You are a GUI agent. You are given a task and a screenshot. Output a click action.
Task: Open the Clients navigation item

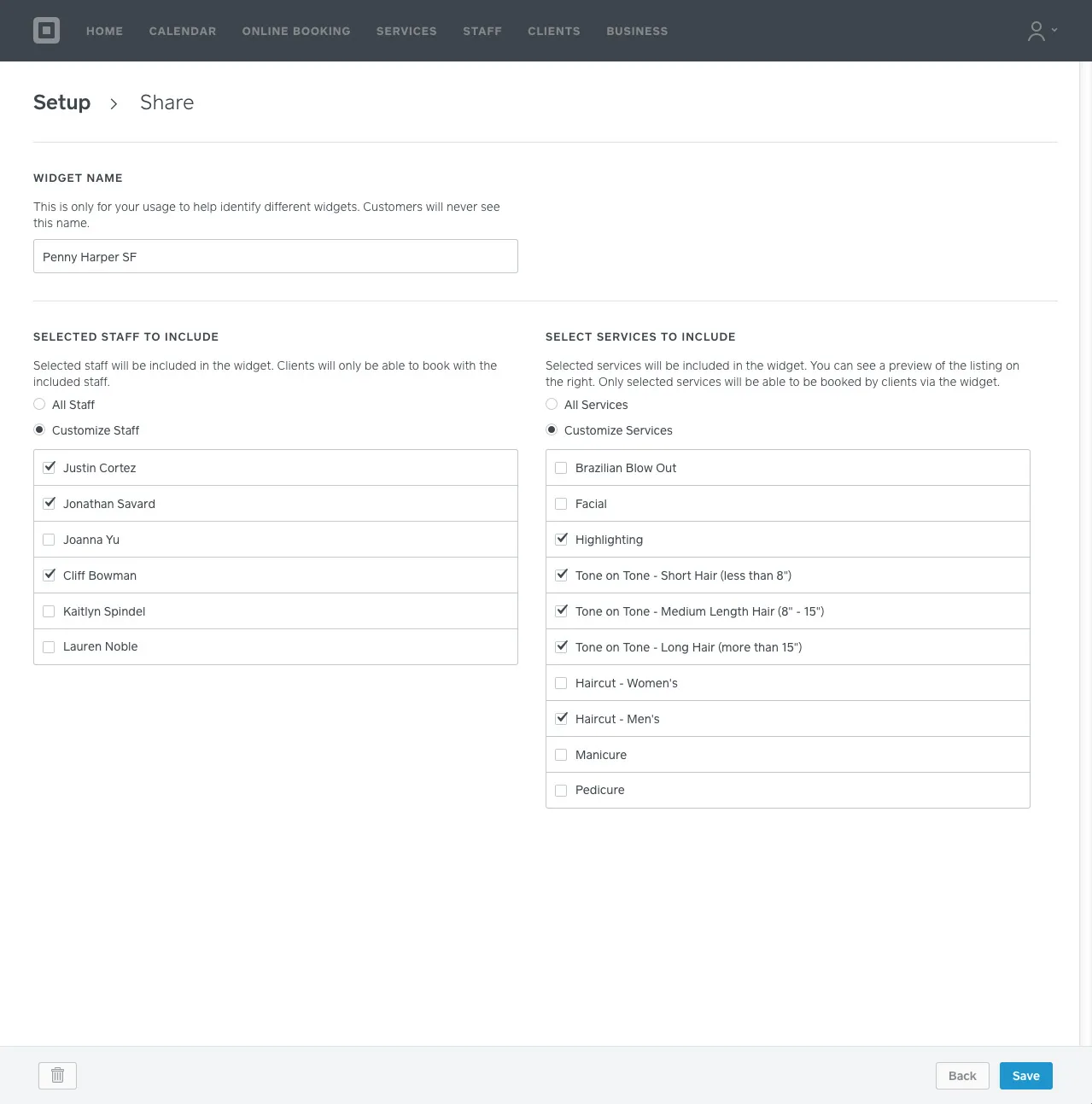click(553, 31)
